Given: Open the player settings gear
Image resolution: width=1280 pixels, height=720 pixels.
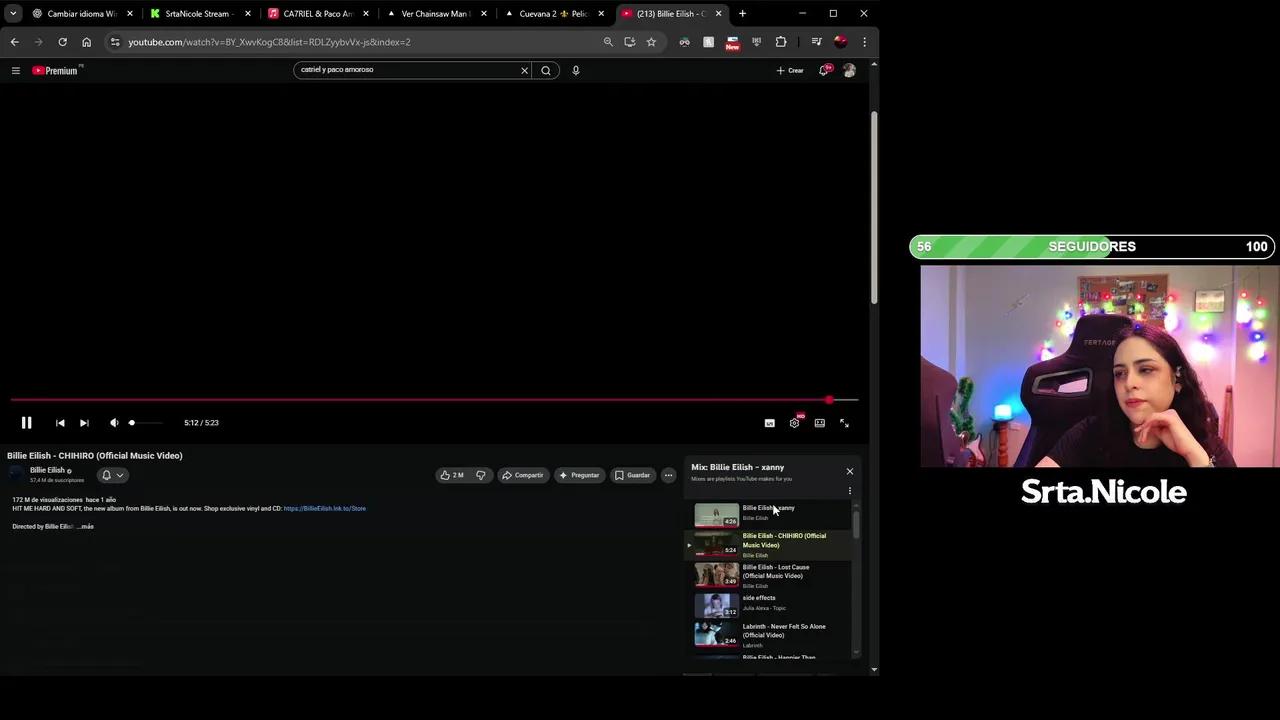Looking at the screenshot, I should tap(794, 423).
